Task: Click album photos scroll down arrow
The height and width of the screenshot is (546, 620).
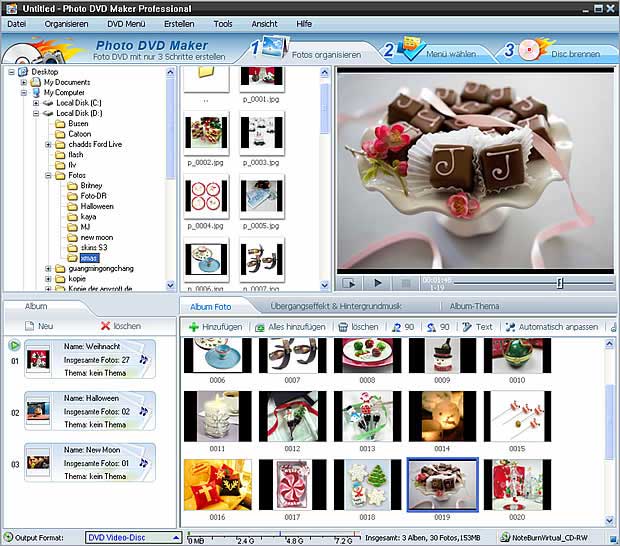Action: click(609, 521)
